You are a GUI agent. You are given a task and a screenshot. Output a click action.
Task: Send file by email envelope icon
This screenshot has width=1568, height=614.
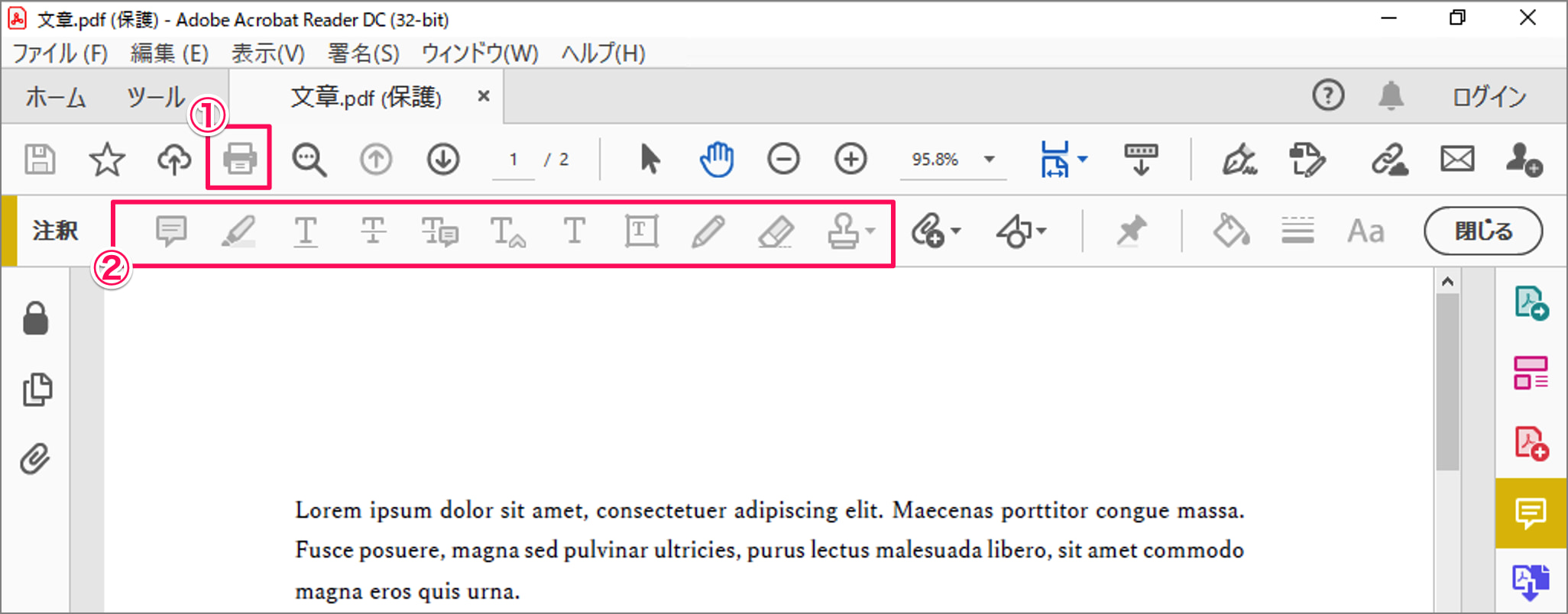1457,160
